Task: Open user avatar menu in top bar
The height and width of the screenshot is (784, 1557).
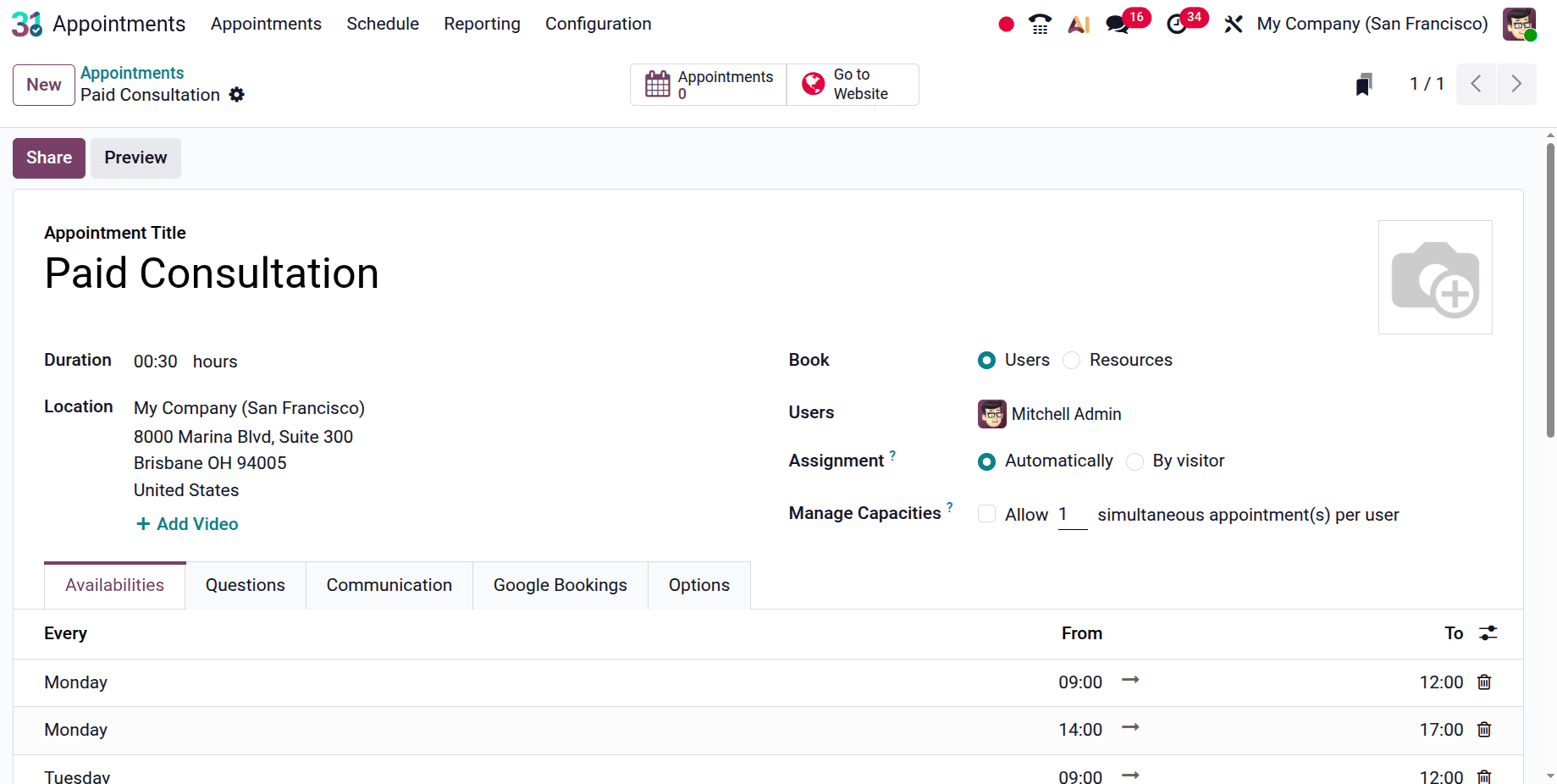Action: 1519,24
